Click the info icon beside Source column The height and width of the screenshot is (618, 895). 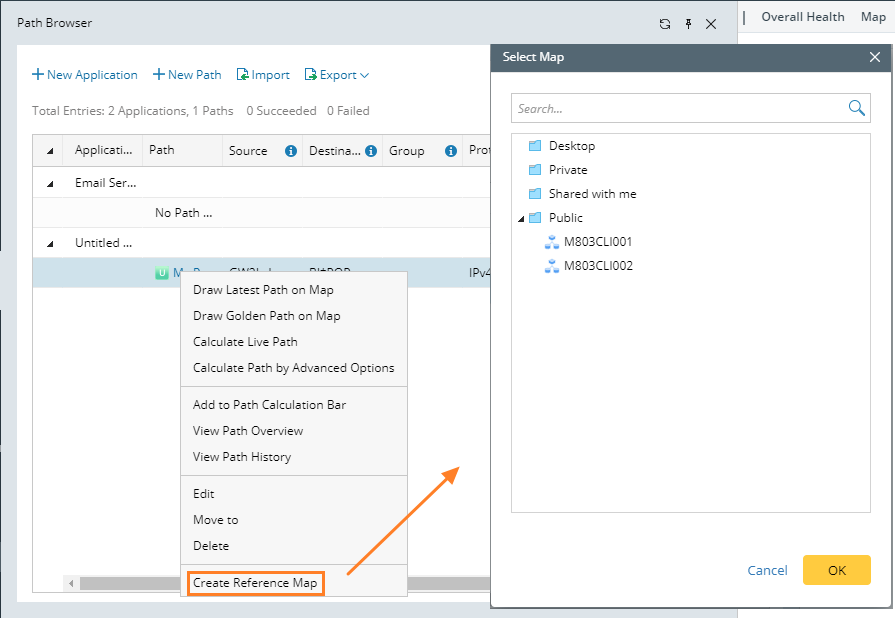291,151
